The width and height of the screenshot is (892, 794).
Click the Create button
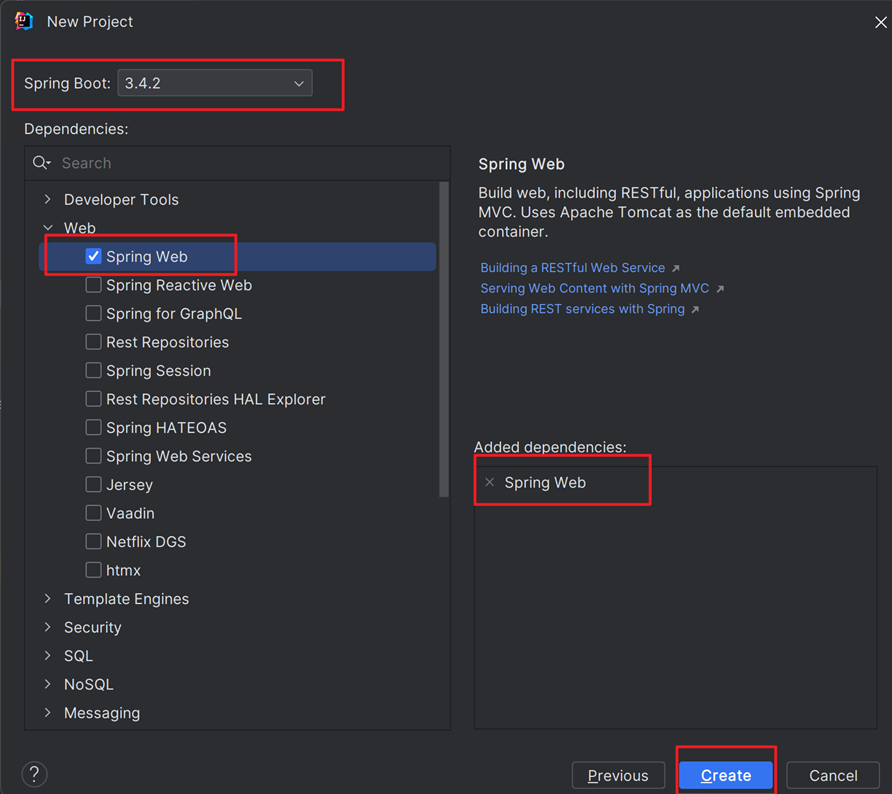726,775
